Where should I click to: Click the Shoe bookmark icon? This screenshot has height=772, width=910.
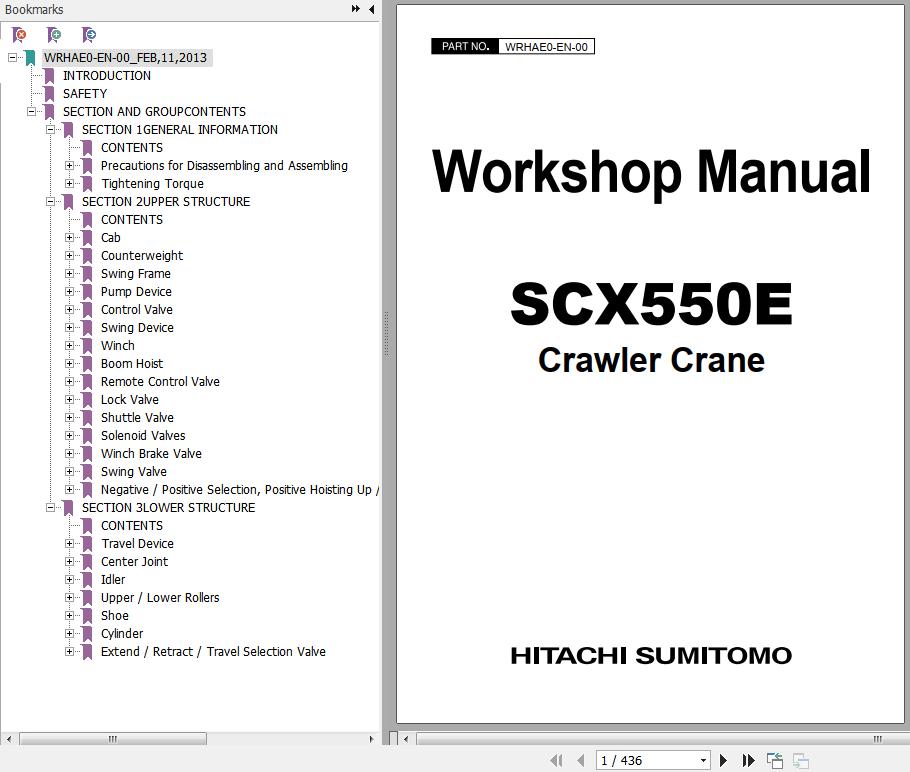(x=87, y=615)
